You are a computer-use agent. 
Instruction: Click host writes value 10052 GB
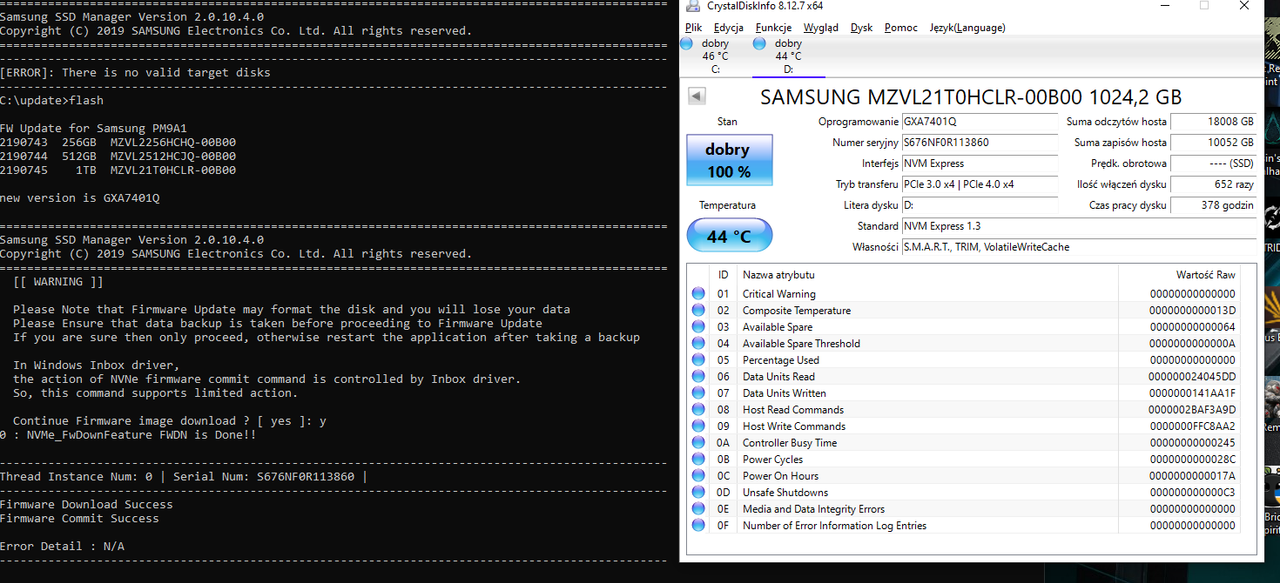[x=1213, y=143]
